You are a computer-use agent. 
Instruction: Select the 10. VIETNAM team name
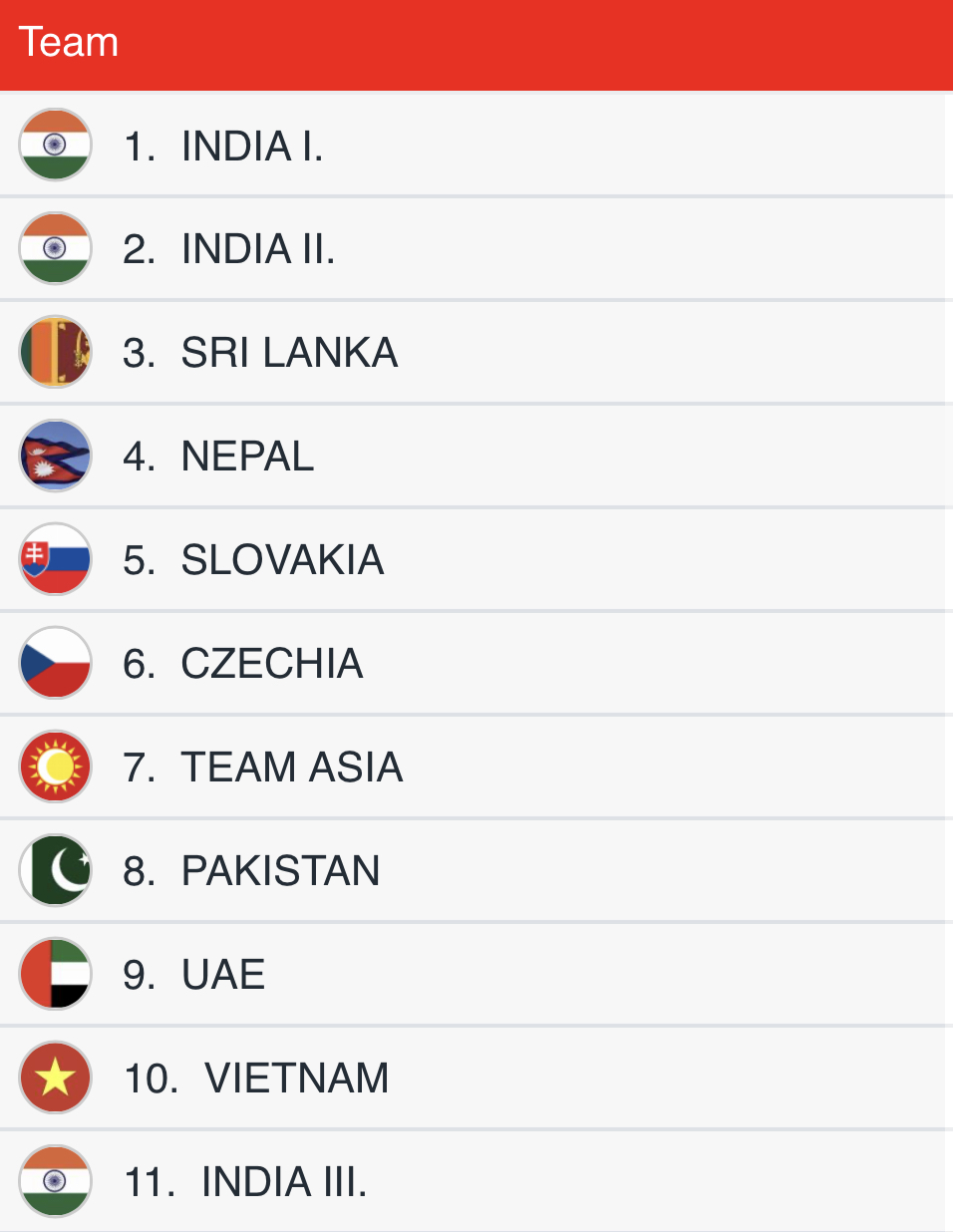point(256,1078)
